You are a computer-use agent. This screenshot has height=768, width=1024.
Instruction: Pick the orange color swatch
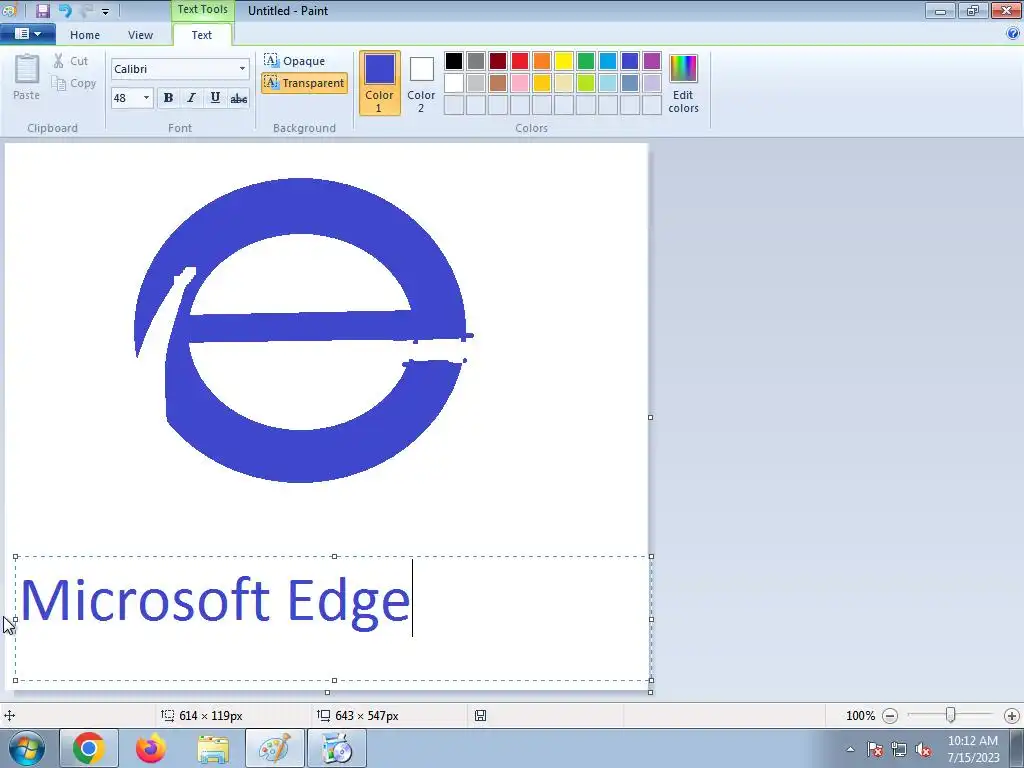(542, 61)
